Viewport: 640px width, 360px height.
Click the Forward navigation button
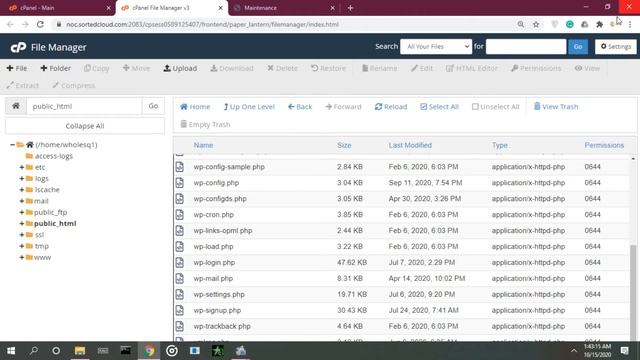point(343,107)
